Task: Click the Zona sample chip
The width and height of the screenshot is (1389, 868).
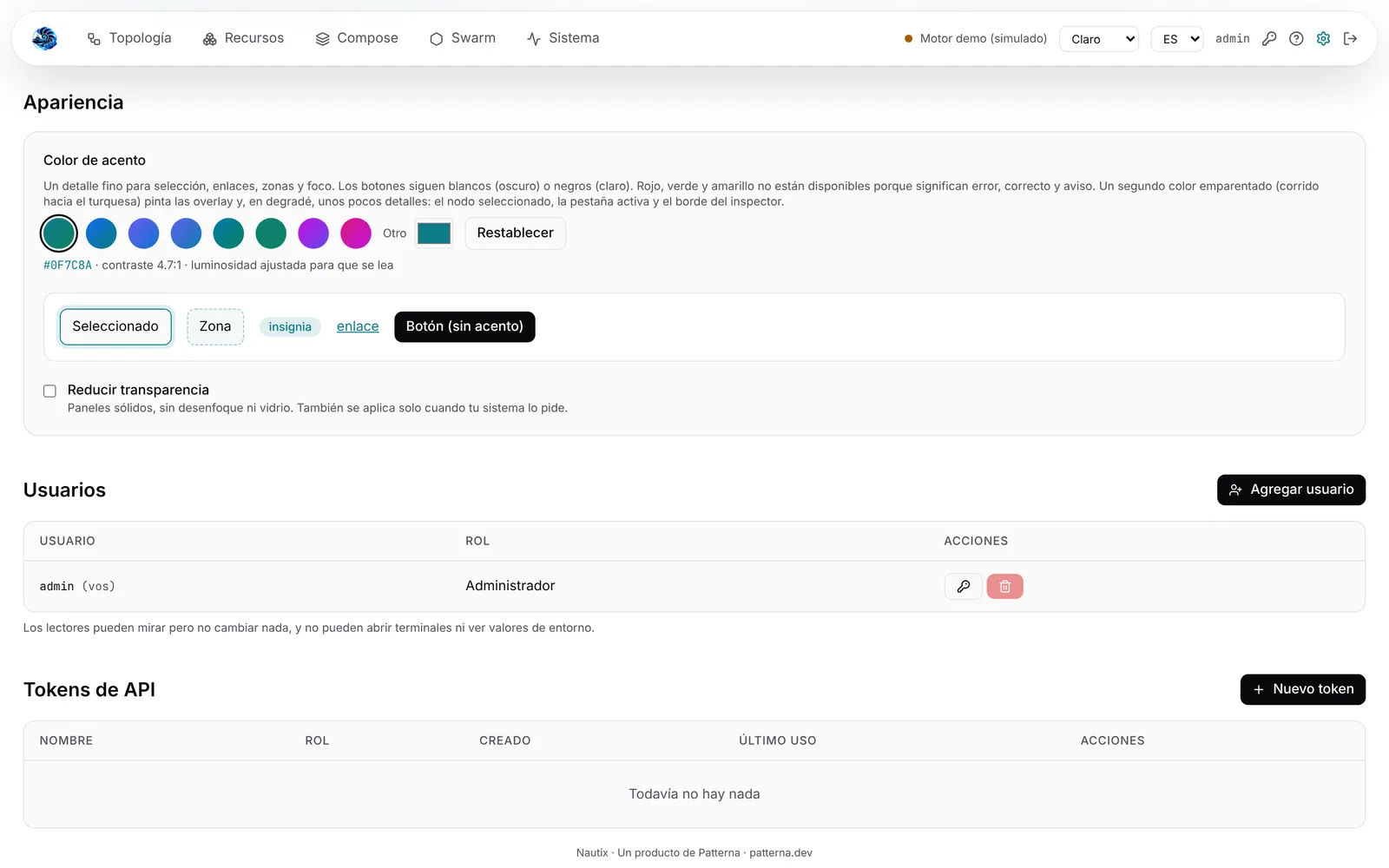Action: (x=215, y=326)
